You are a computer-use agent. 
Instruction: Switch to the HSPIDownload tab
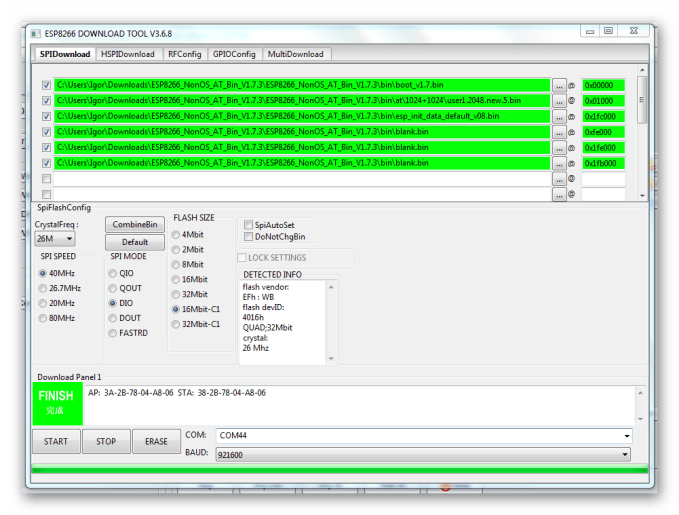click(128, 54)
